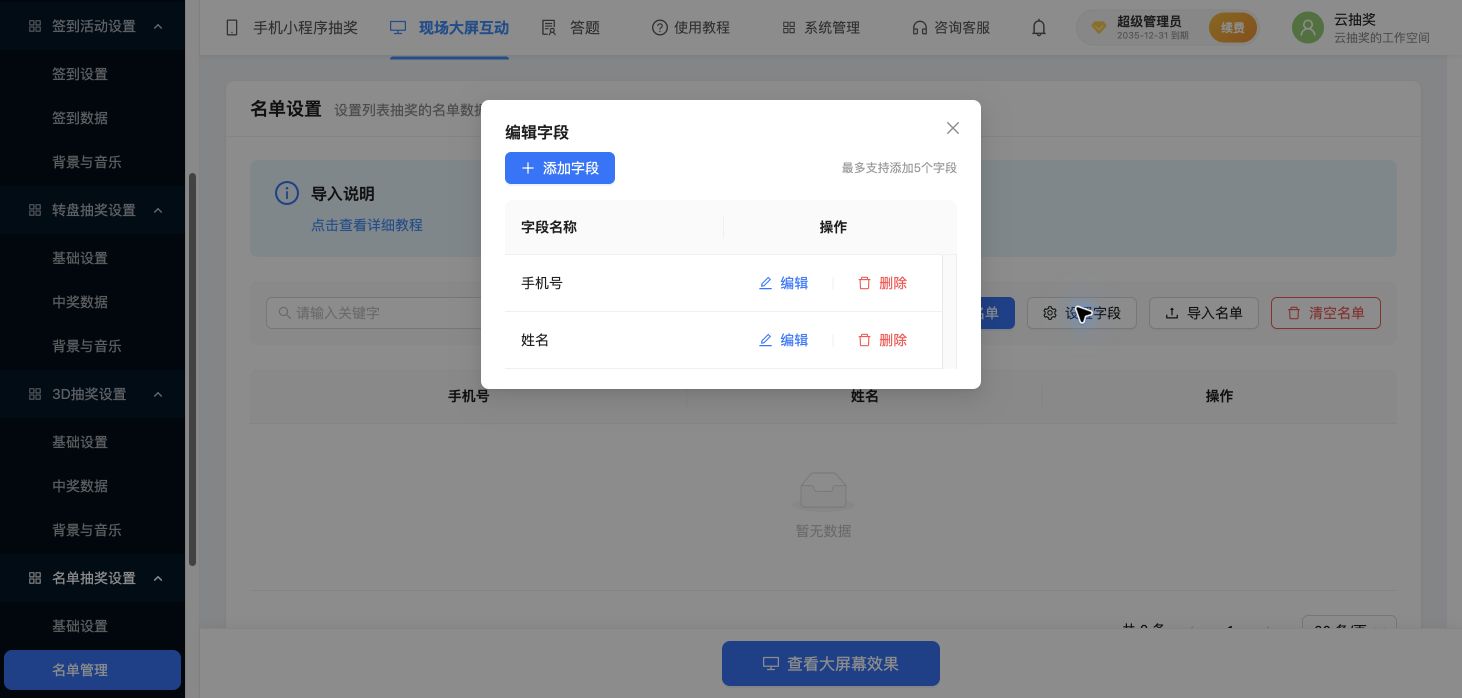This screenshot has width=1462, height=698.
Task: Collapse 名单抽奖设置 sidebar group
Action: [92, 578]
